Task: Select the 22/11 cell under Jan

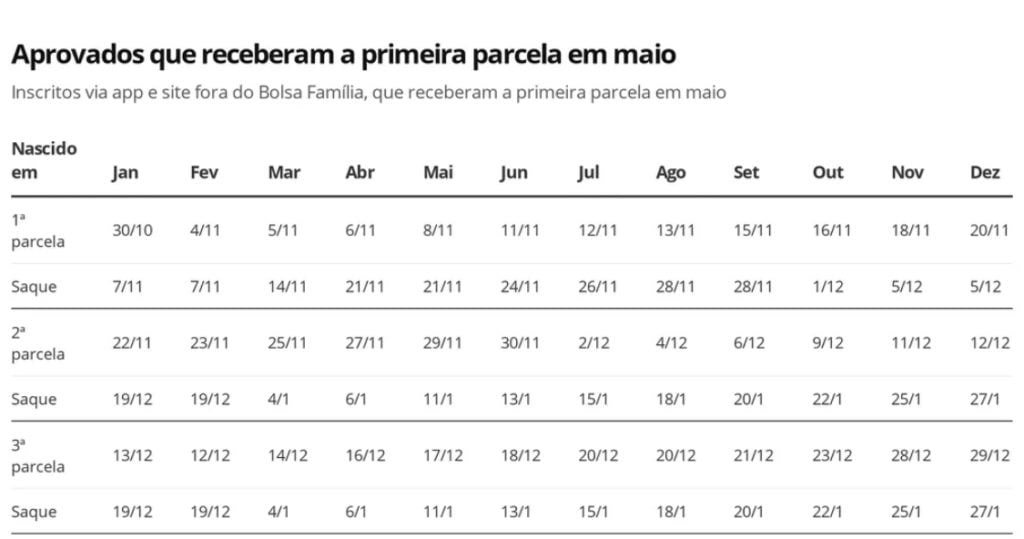Action: 132,343
